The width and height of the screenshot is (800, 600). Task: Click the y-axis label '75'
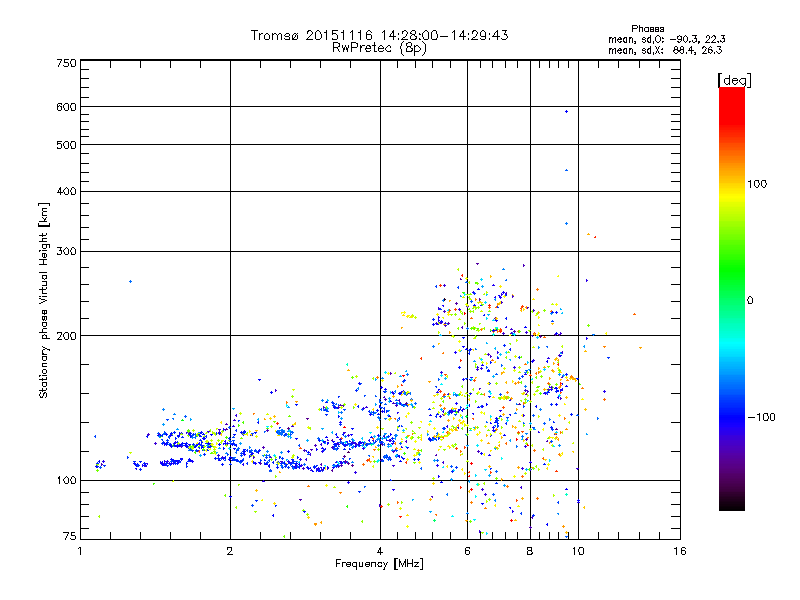tap(70, 536)
